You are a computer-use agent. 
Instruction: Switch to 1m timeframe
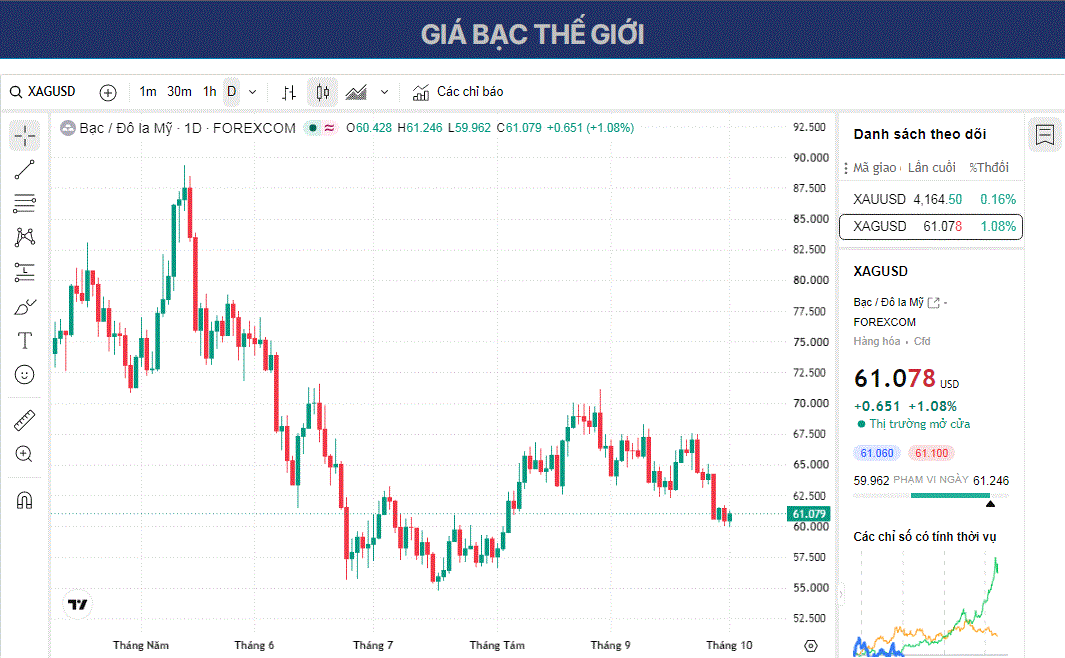[x=148, y=92]
